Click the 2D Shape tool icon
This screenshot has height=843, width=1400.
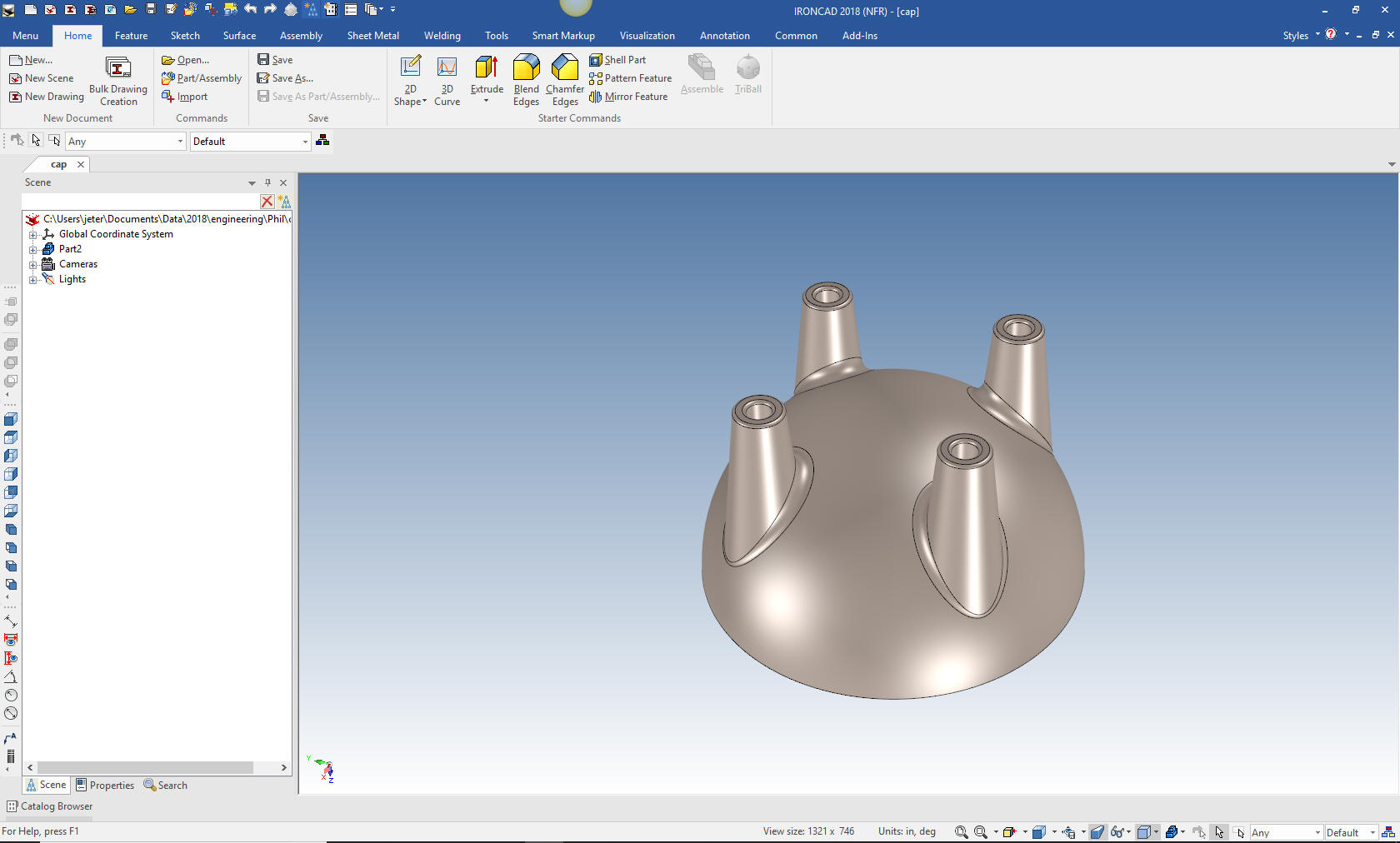click(x=410, y=67)
